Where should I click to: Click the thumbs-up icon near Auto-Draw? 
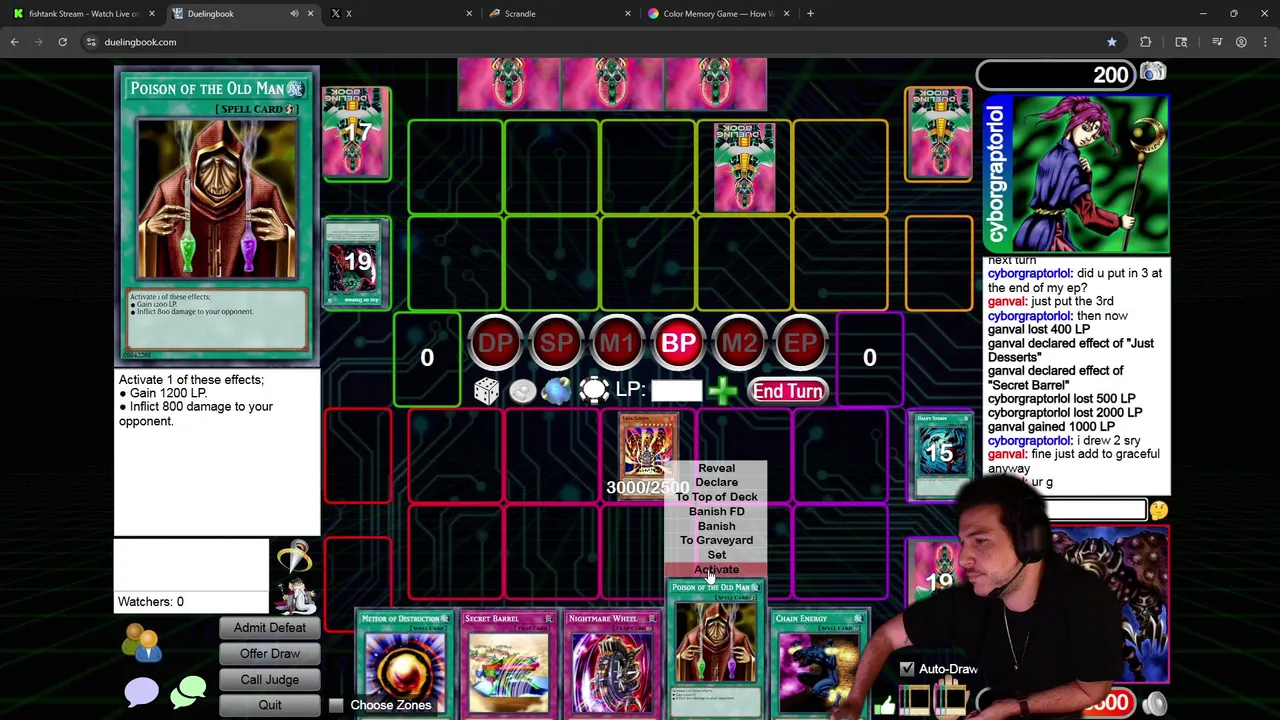(x=884, y=706)
